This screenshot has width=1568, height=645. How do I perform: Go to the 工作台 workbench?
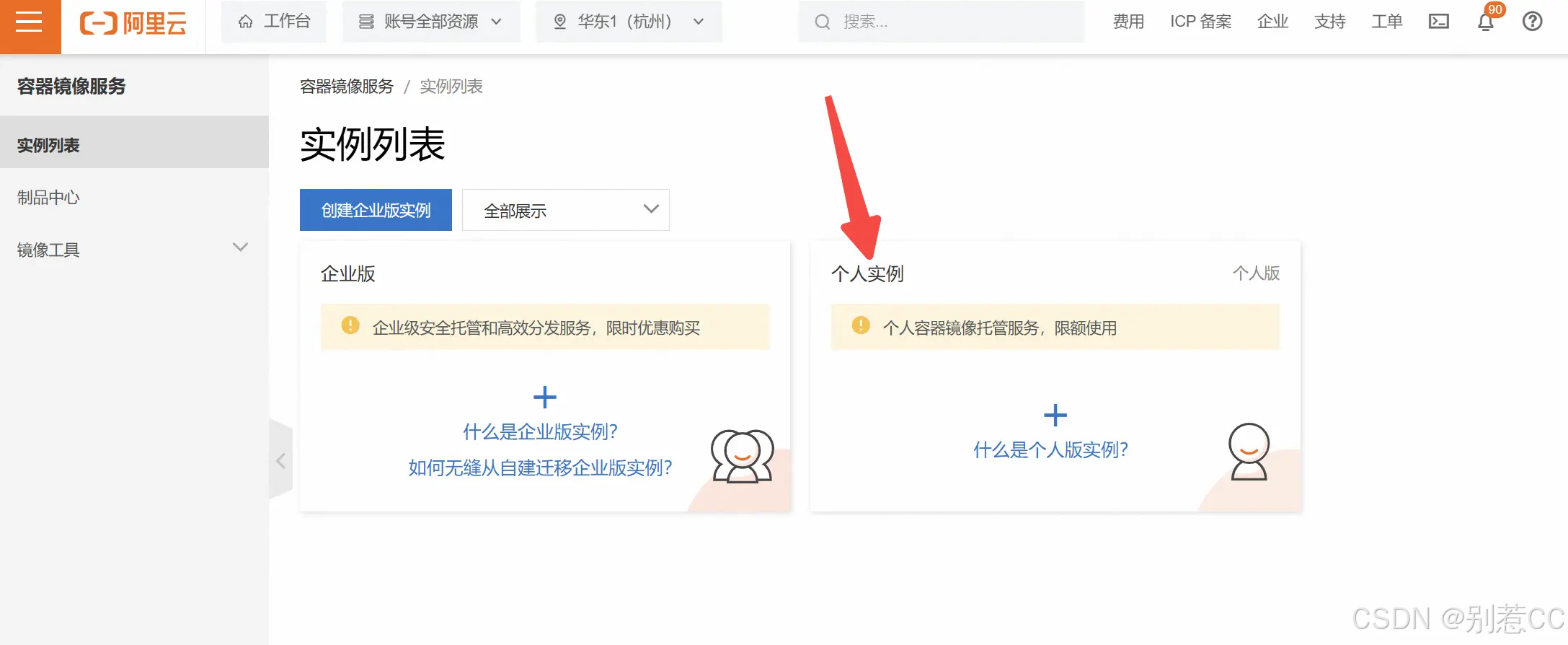coord(274,22)
